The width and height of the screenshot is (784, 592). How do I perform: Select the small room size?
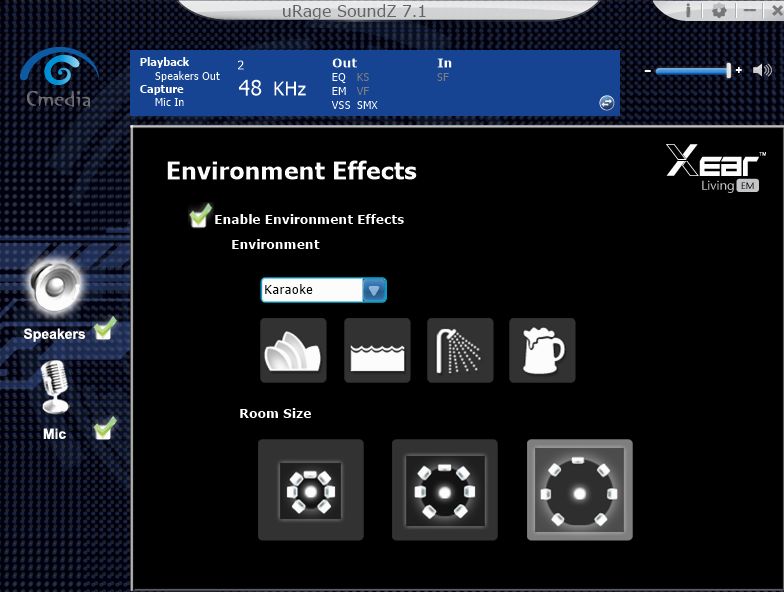pyautogui.click(x=310, y=490)
